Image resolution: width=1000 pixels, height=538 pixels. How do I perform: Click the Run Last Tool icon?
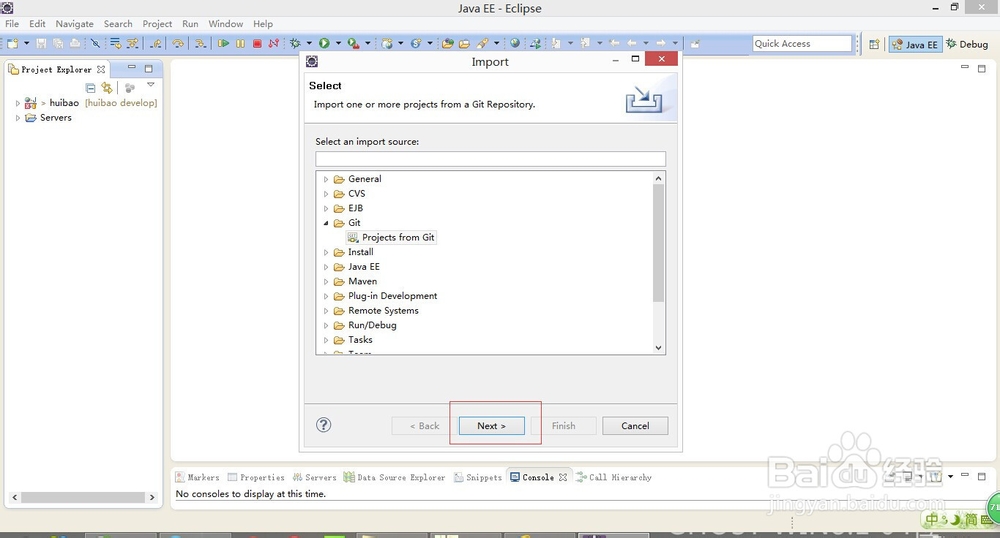(353, 43)
